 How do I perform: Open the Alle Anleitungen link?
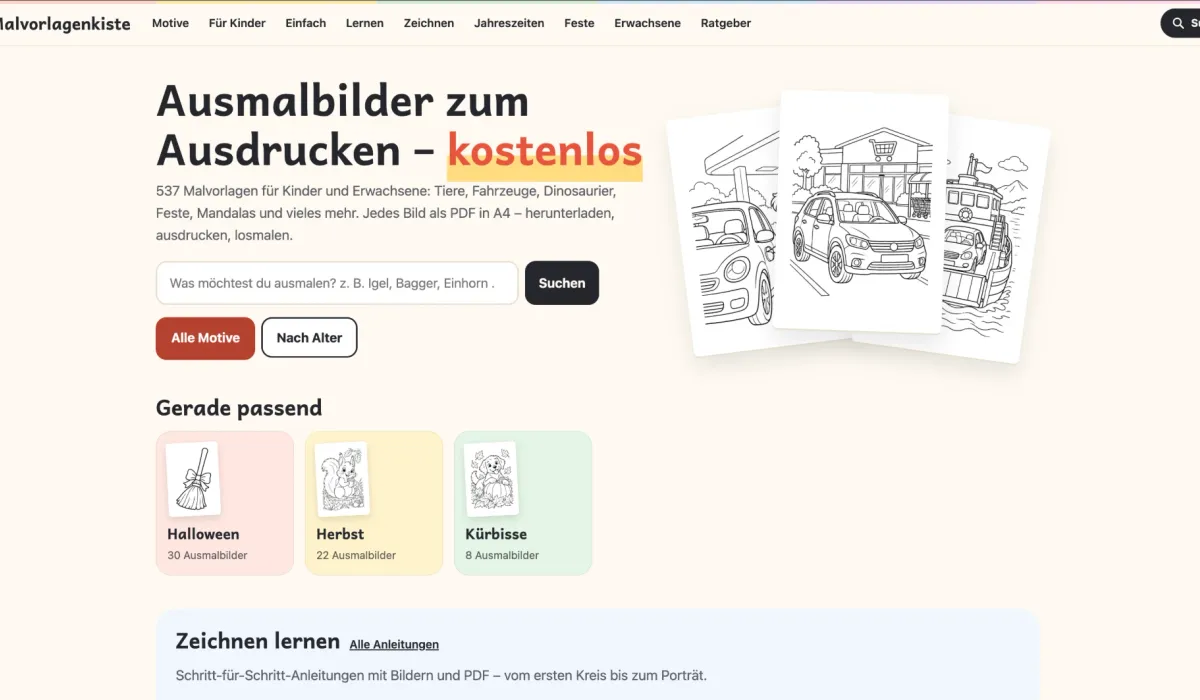[x=394, y=645]
